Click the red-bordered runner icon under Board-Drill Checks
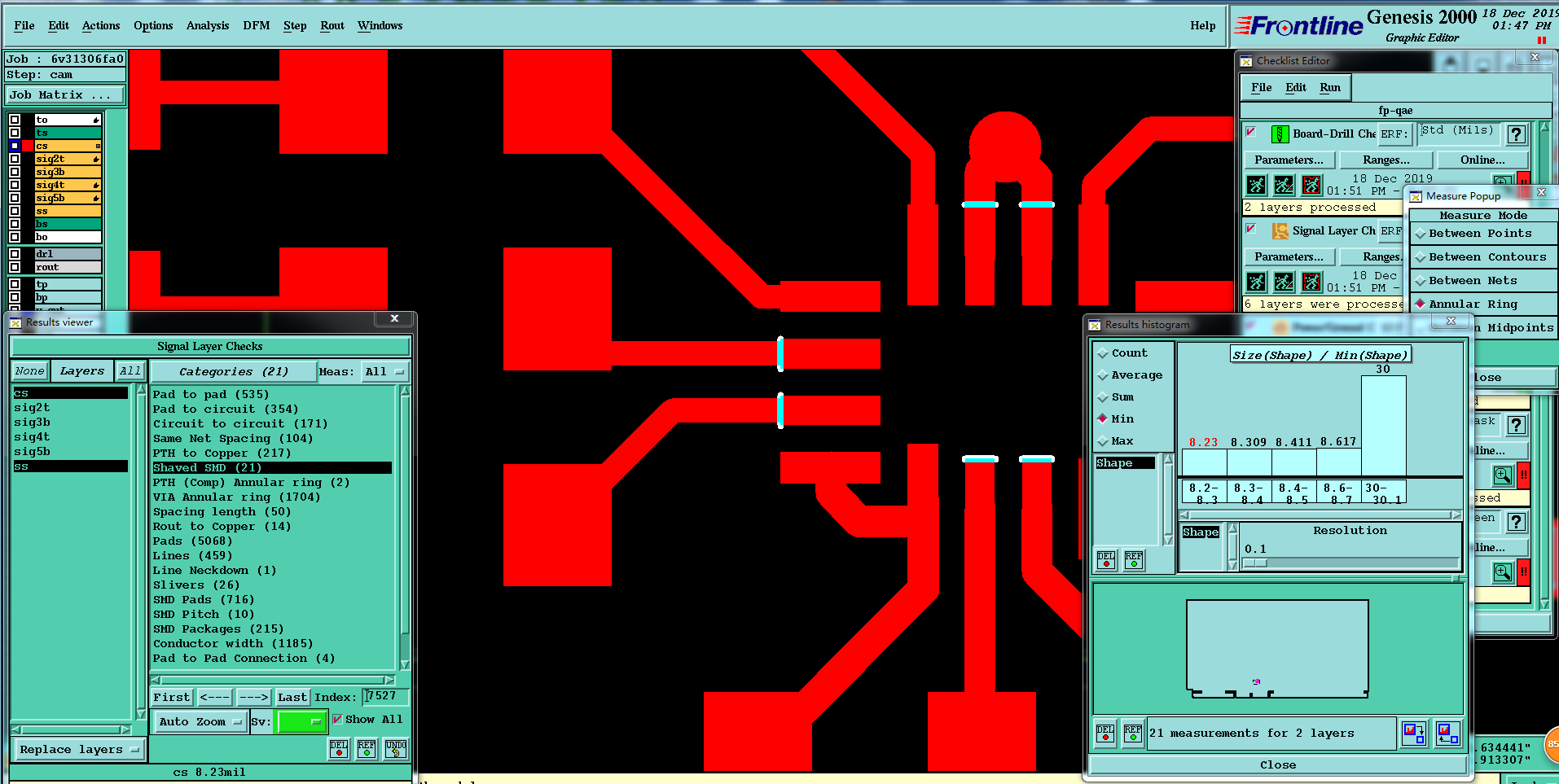Image resolution: width=1559 pixels, height=784 pixels. [x=1311, y=185]
